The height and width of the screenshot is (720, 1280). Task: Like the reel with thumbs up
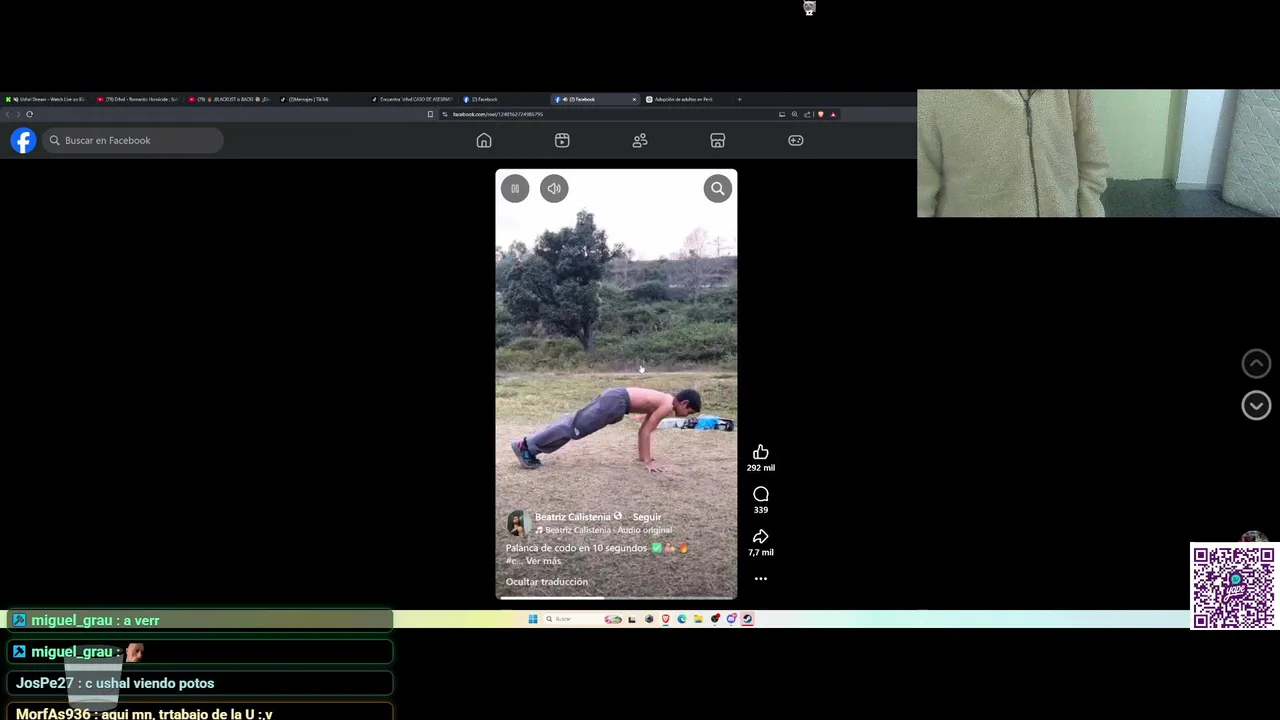click(x=761, y=452)
